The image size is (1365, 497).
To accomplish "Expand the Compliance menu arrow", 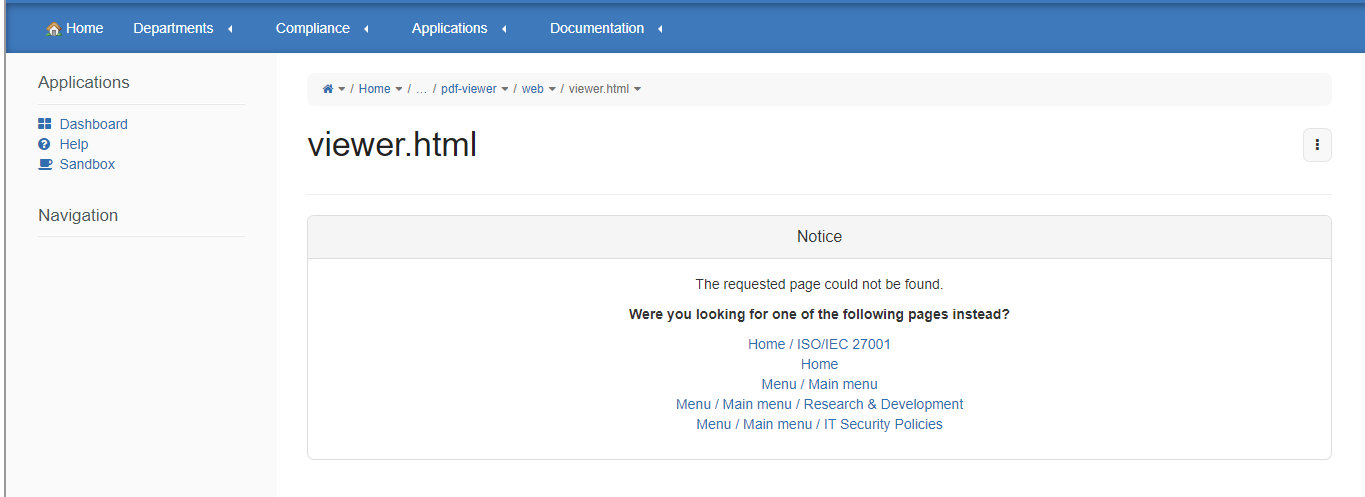I will (x=366, y=29).
